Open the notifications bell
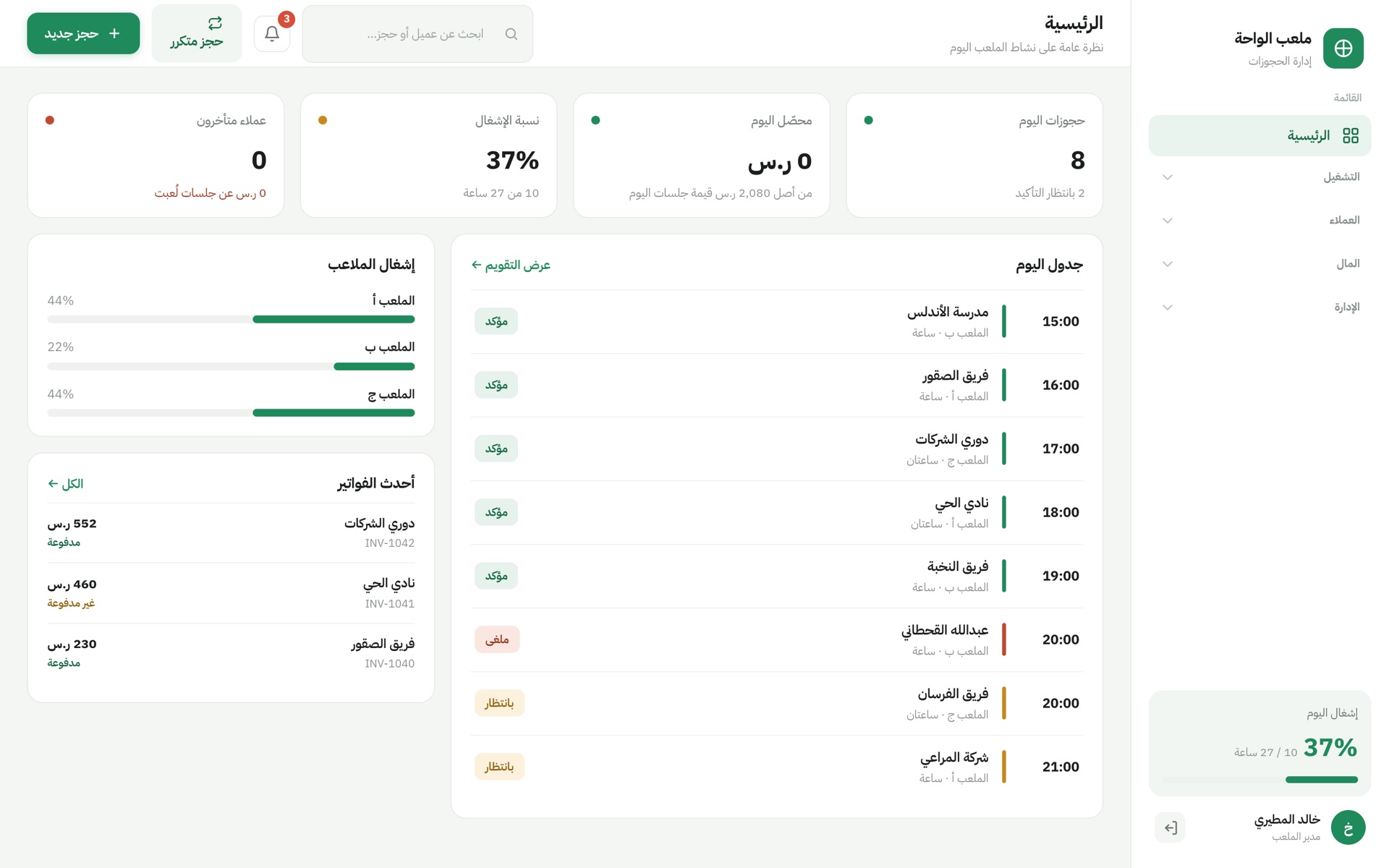Viewport: 1389px width, 868px height. point(272,34)
